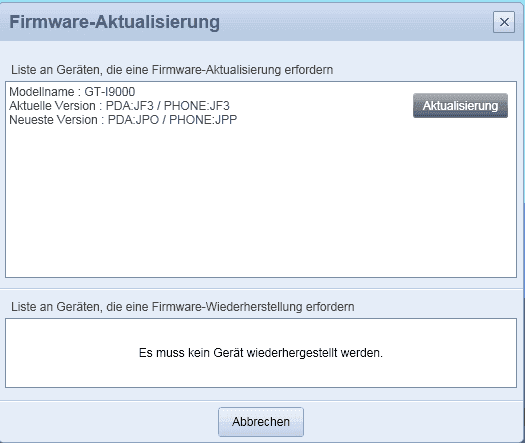Cancel with the Abbrechen button
Viewport: 525px width, 443px height.
coord(261,422)
